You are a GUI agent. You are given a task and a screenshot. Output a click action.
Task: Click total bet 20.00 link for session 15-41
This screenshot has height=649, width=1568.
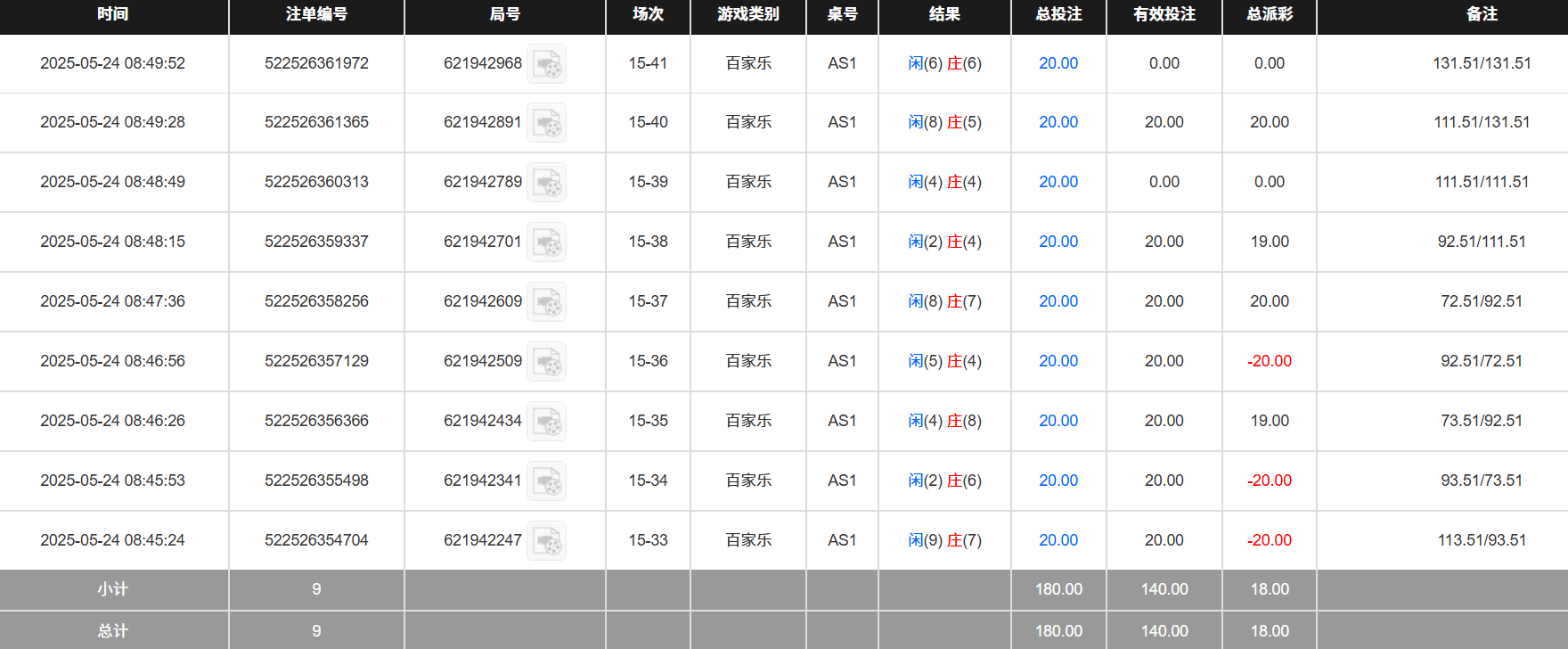(x=1058, y=63)
